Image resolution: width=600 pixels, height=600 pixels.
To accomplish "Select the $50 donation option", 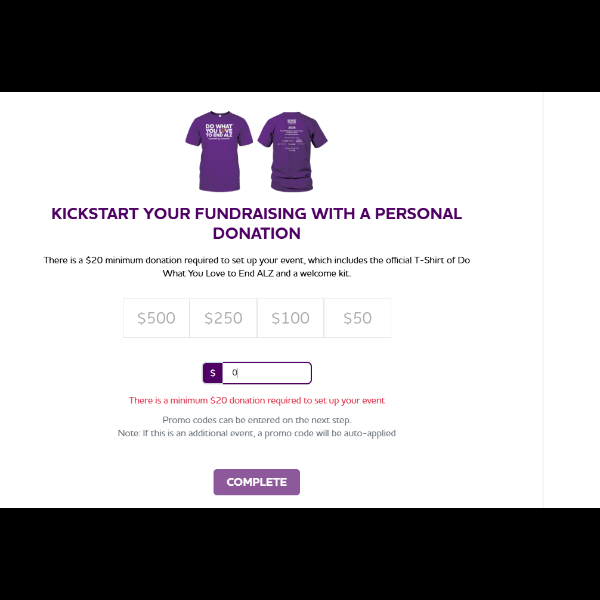I will pyautogui.click(x=357, y=318).
